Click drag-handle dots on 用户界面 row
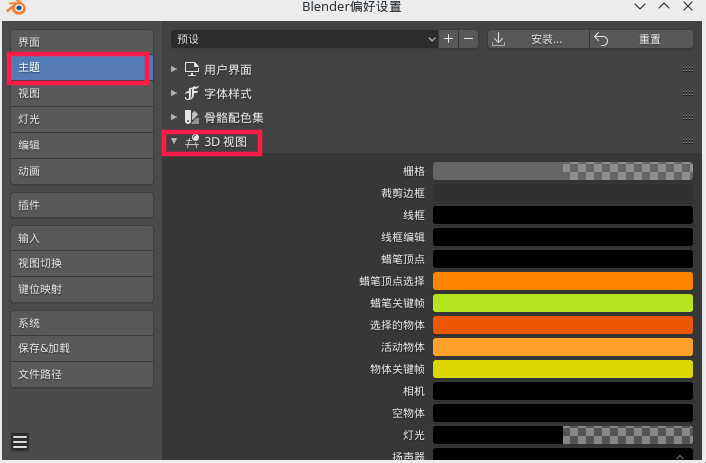This screenshot has width=706, height=463. [688, 69]
